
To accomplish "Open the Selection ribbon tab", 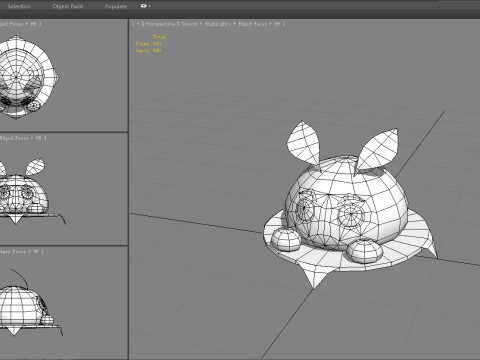I will [19, 6].
